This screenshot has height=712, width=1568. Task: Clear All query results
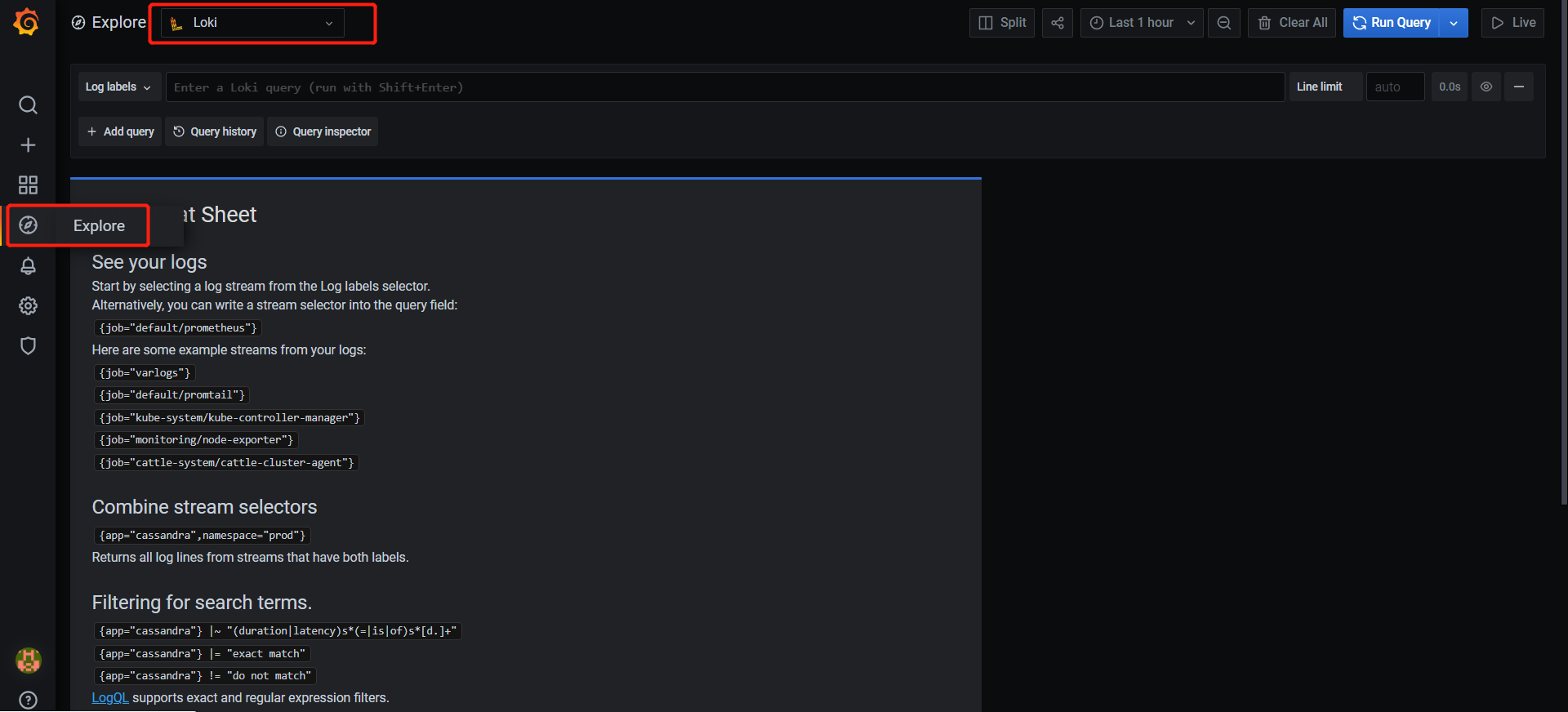[x=1292, y=23]
